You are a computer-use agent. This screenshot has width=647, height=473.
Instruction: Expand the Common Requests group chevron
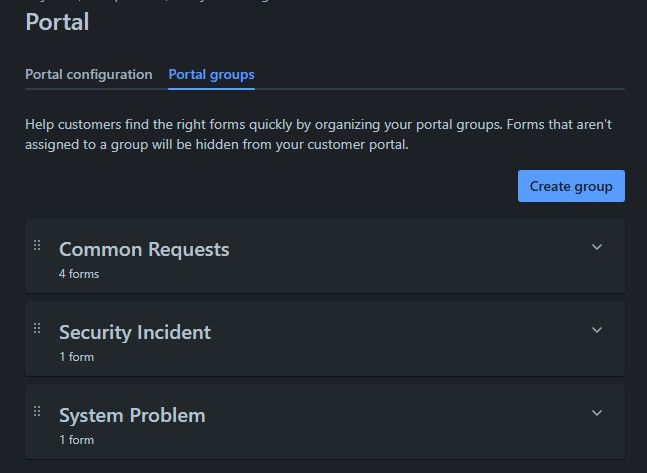[597, 247]
